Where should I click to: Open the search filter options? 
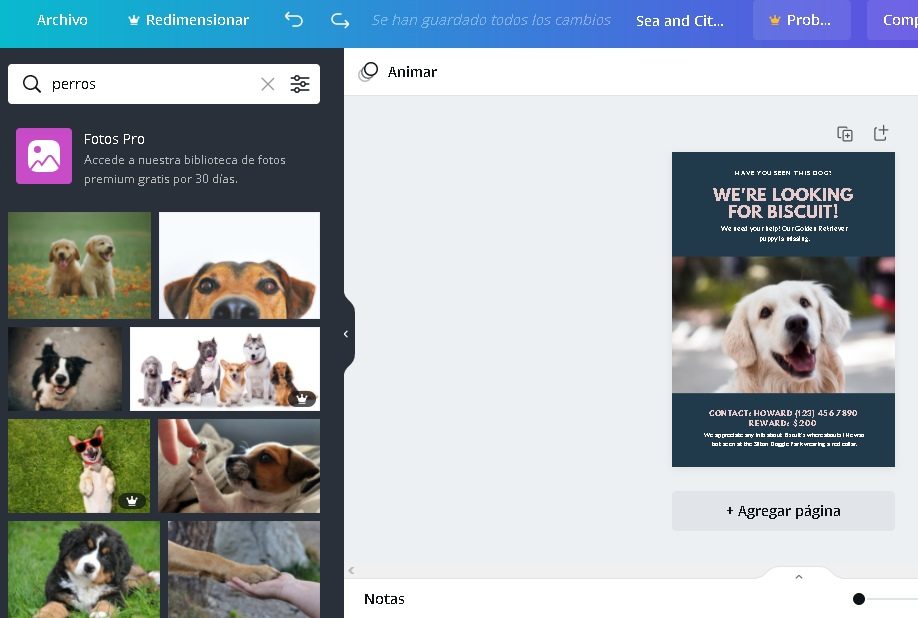tap(300, 84)
